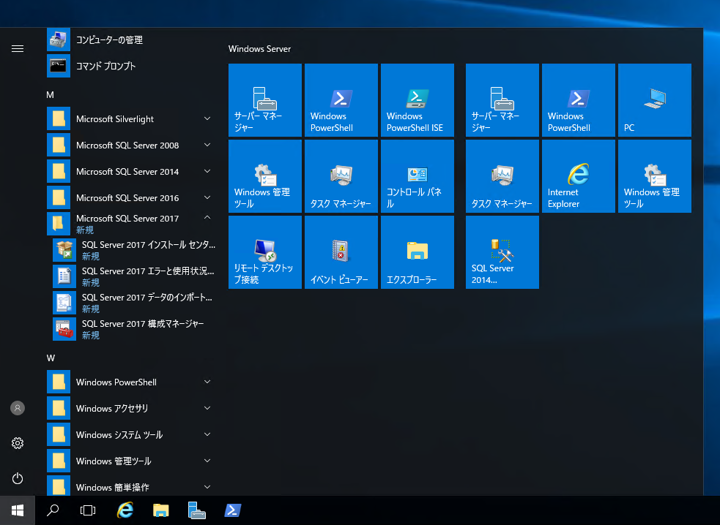This screenshot has height=525, width=720.
Task: Open the Internet Explorer tile
Action: tap(579, 176)
